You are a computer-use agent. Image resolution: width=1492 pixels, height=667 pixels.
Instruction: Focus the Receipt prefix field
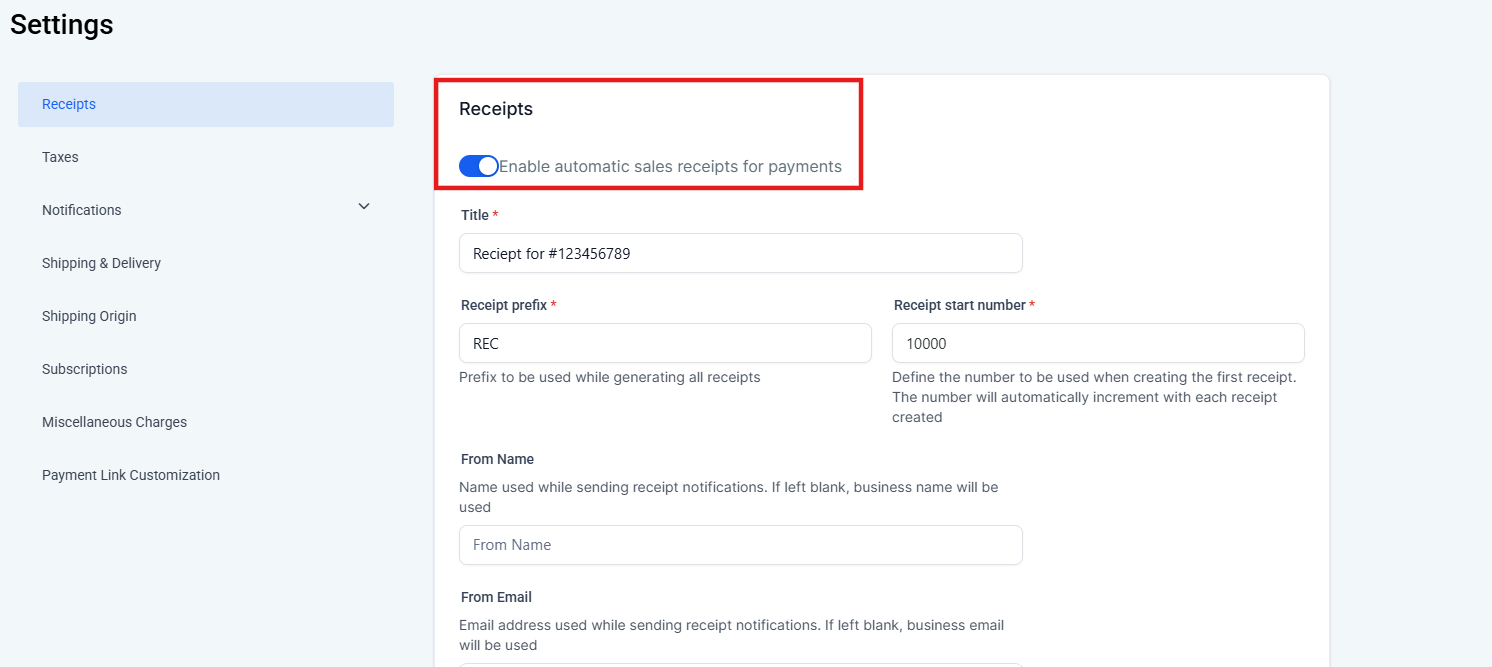coord(665,343)
